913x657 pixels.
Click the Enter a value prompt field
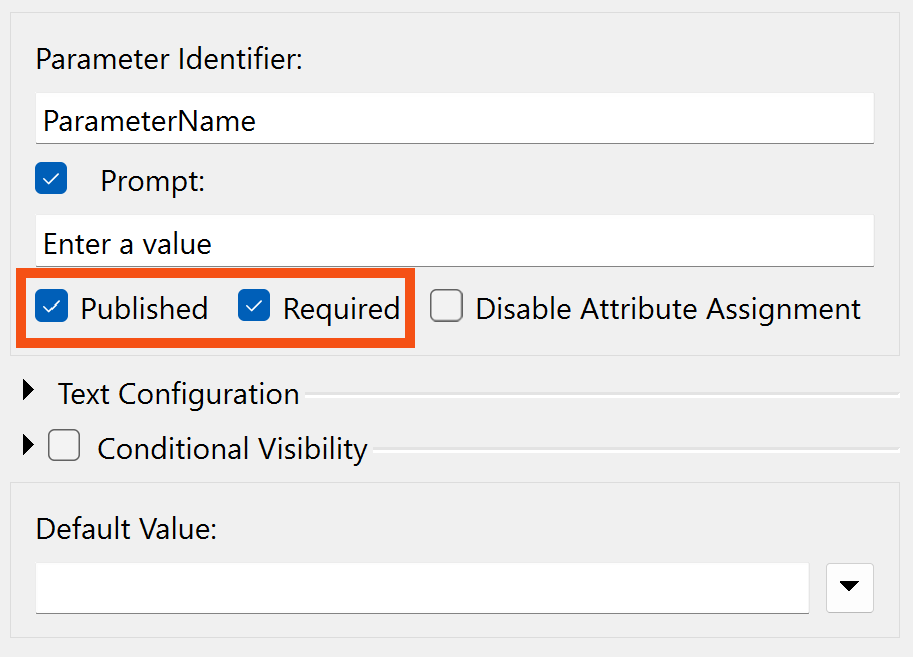pos(450,241)
